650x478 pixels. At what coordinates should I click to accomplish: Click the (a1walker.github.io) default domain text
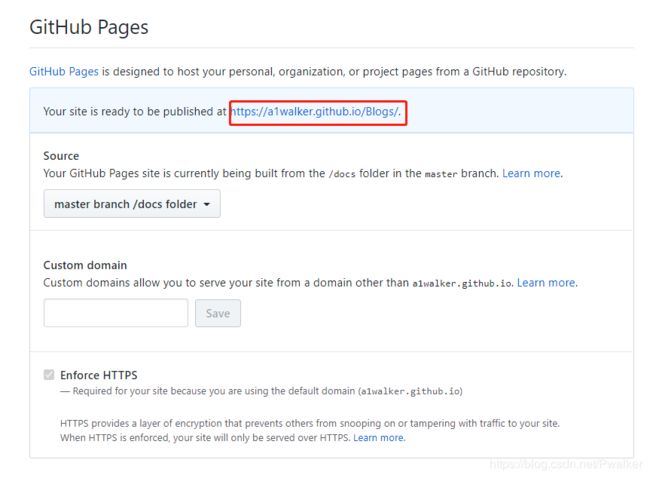[410, 391]
